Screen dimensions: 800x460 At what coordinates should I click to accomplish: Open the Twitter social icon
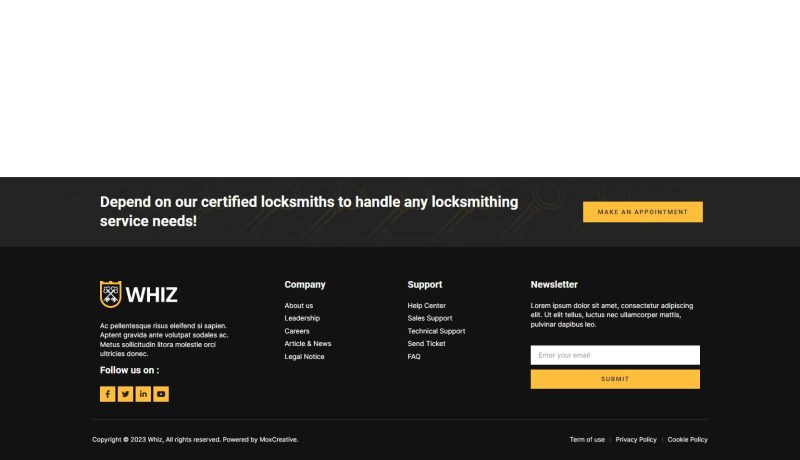[125, 394]
